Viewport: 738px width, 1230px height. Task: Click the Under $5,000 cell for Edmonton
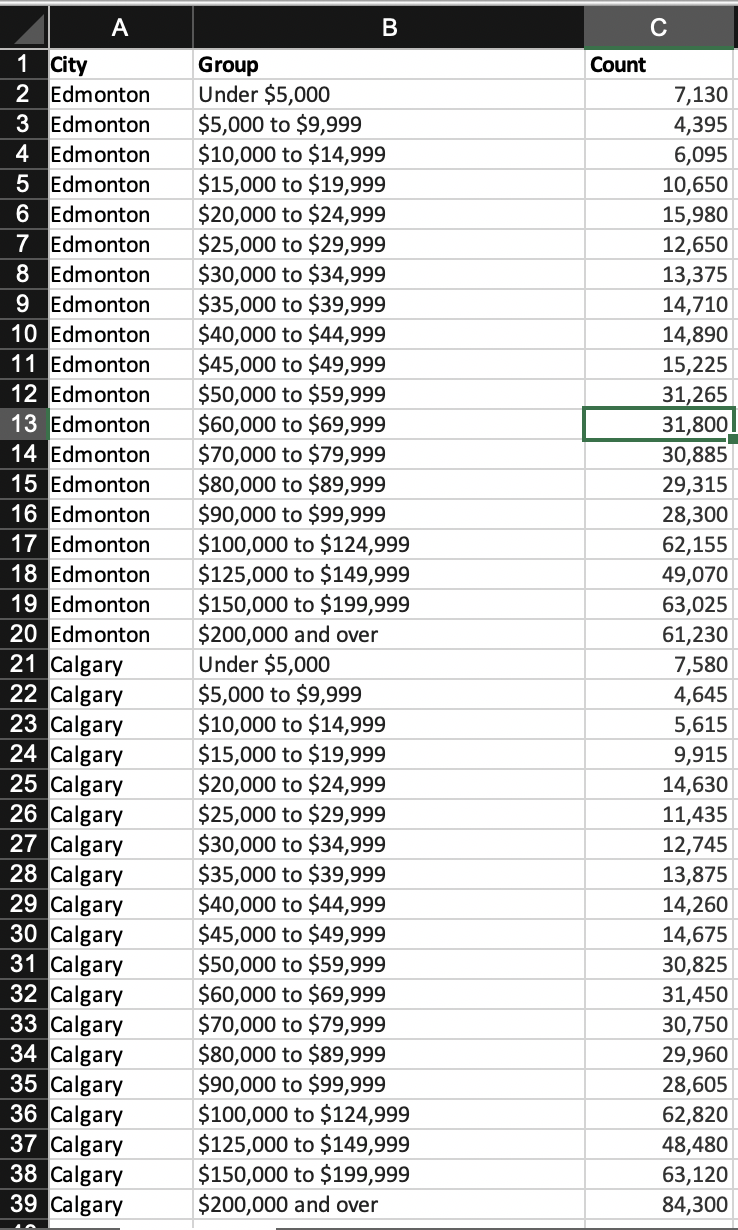click(388, 94)
